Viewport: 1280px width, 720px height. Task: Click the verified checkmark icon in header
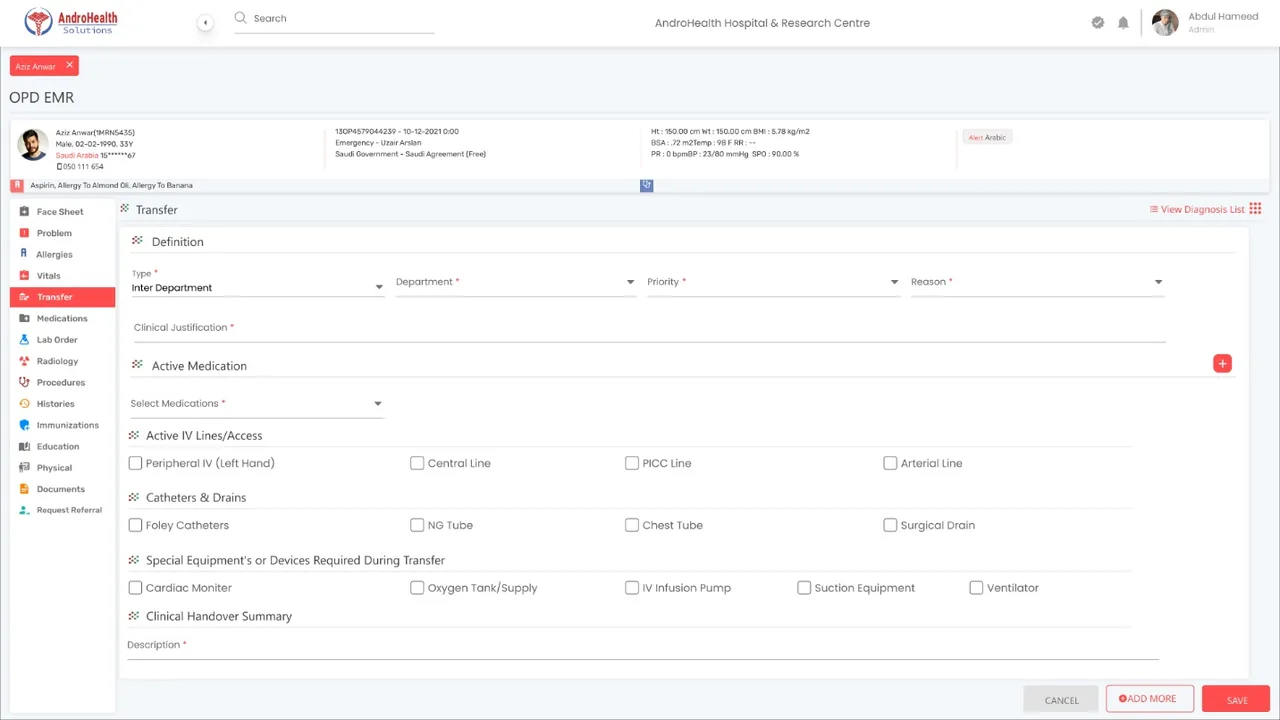coord(1098,22)
